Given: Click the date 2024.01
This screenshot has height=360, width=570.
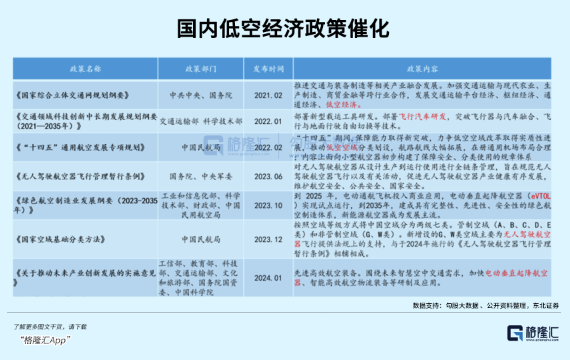Looking at the screenshot, I should click(x=268, y=278).
